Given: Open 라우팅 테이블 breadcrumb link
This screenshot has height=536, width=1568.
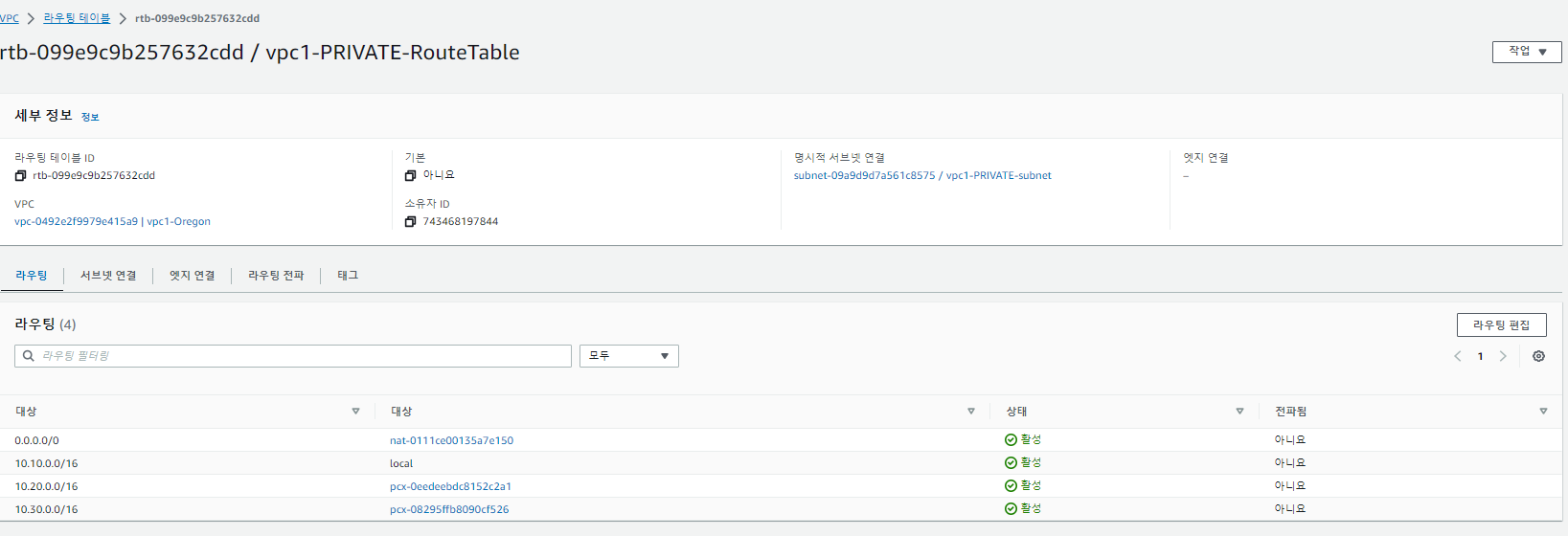Looking at the screenshot, I should pos(77,18).
